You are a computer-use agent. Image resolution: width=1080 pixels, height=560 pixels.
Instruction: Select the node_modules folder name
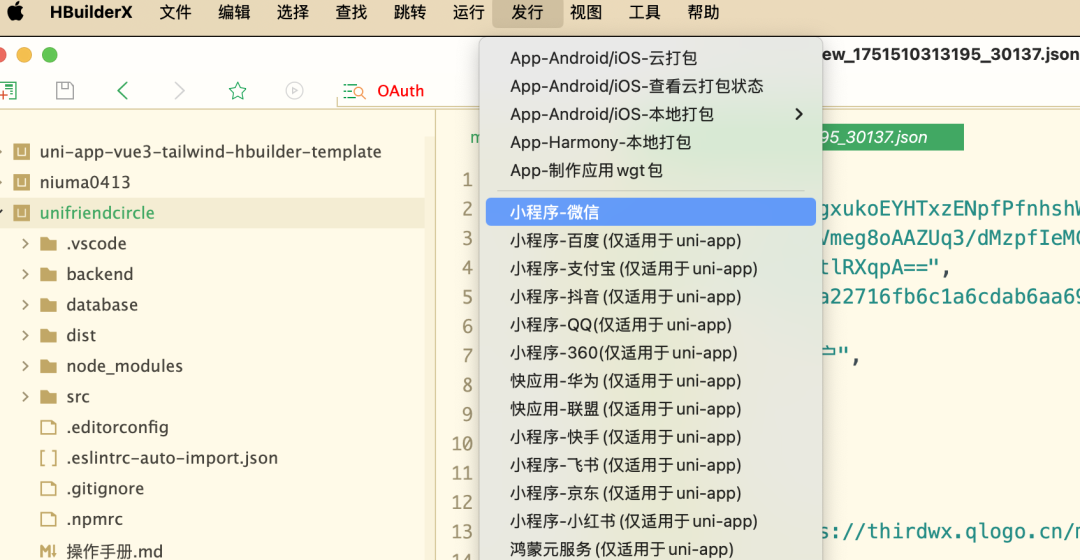click(125, 366)
